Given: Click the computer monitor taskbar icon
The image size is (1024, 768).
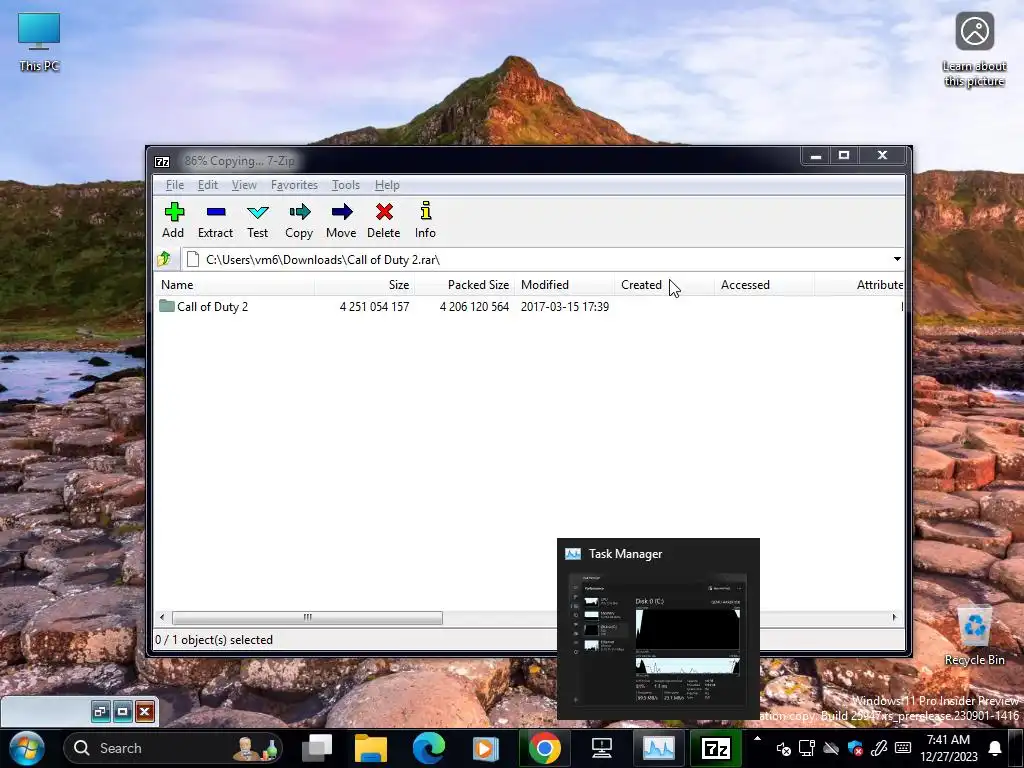Looking at the screenshot, I should tap(601, 748).
